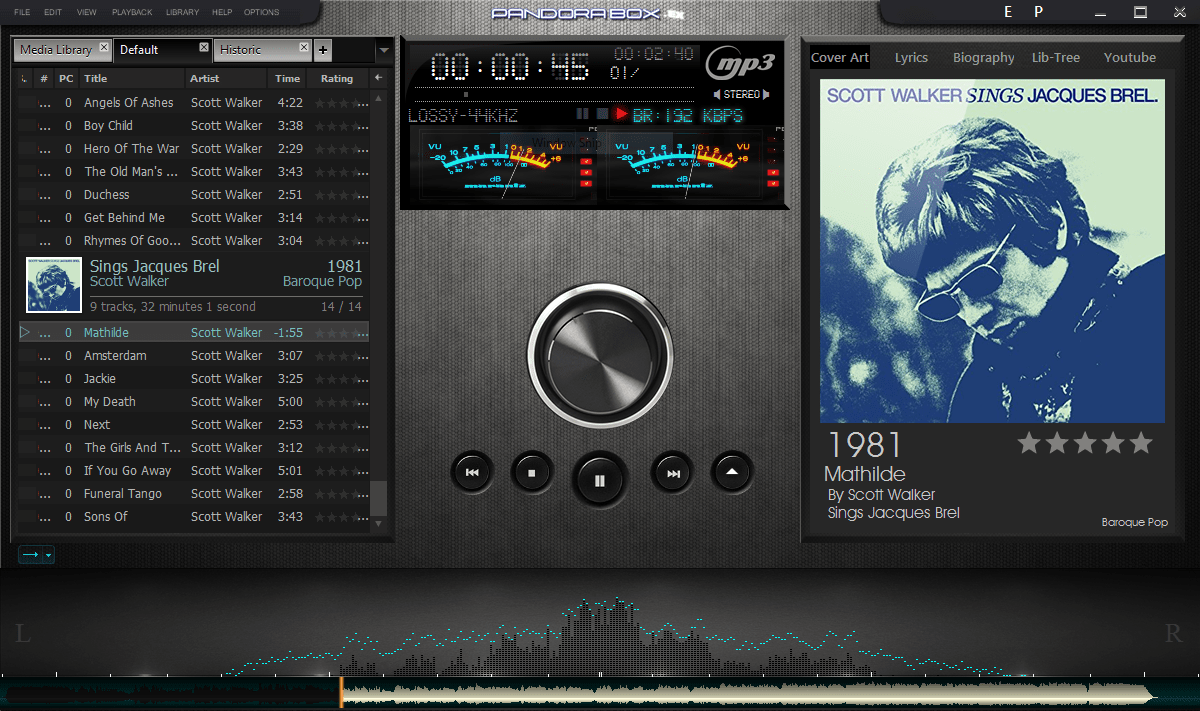Click left-arrow icon right of Rating header
Viewport: 1200px width, 711px height.
[378, 78]
